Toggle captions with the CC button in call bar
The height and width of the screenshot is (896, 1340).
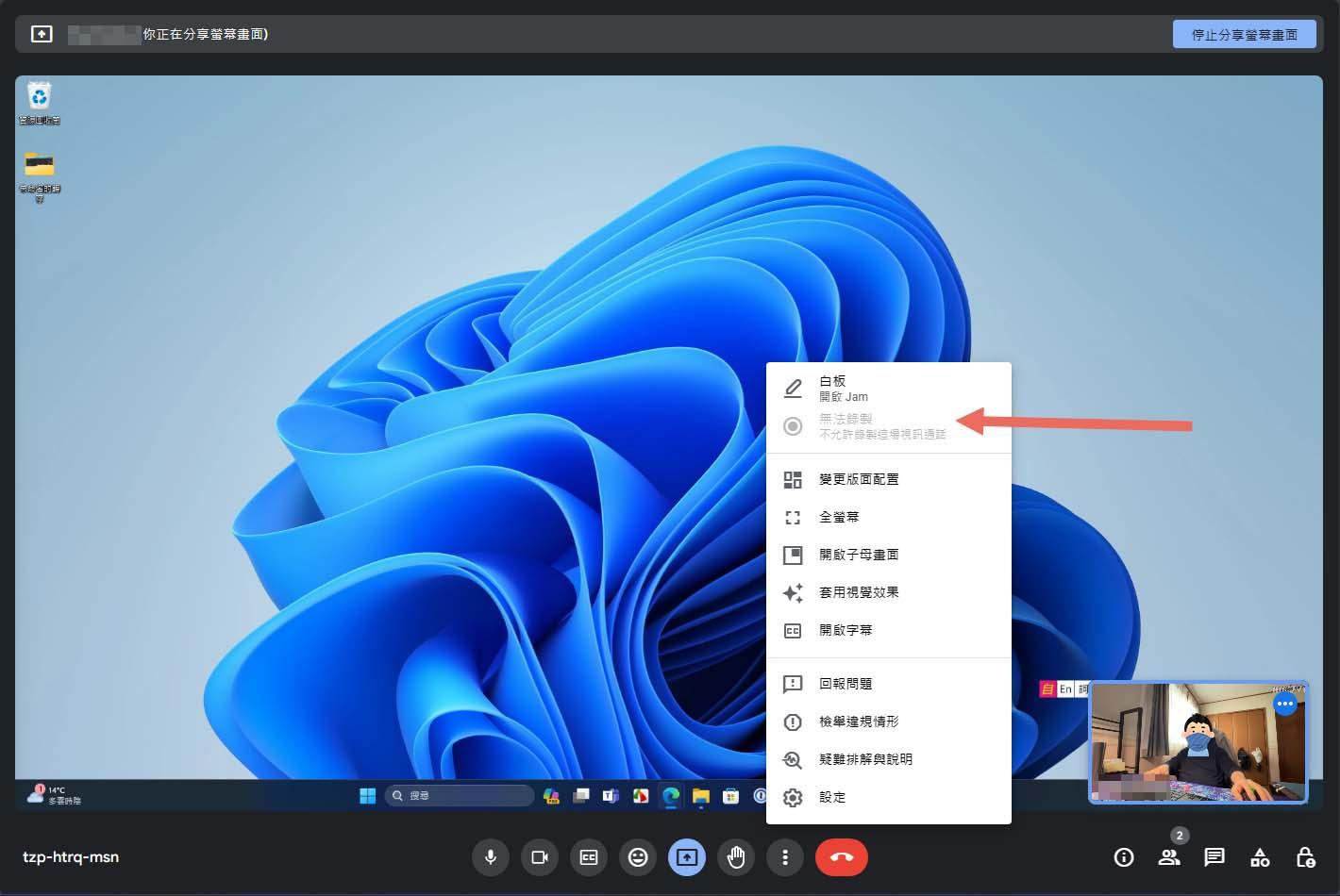click(x=589, y=857)
